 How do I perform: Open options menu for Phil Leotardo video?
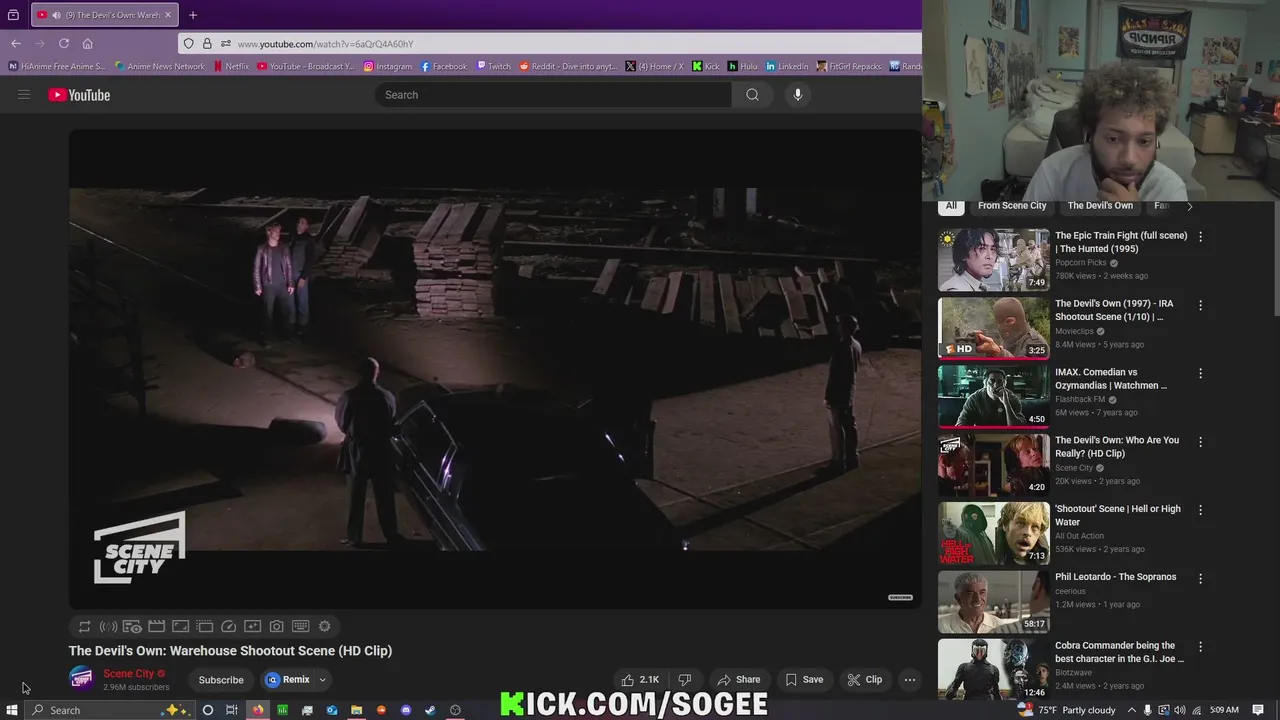pyautogui.click(x=1200, y=578)
